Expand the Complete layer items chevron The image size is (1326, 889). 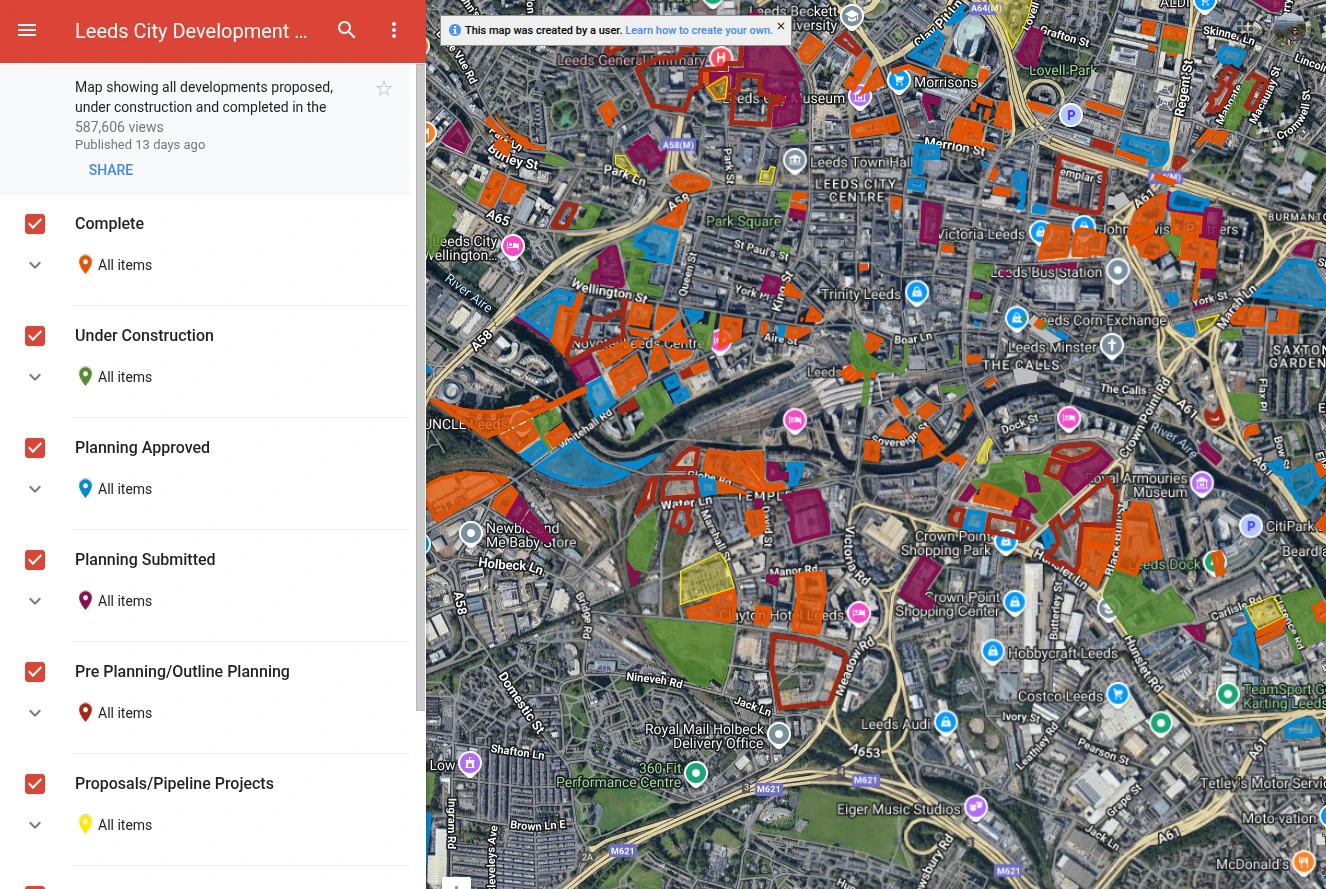(35, 265)
